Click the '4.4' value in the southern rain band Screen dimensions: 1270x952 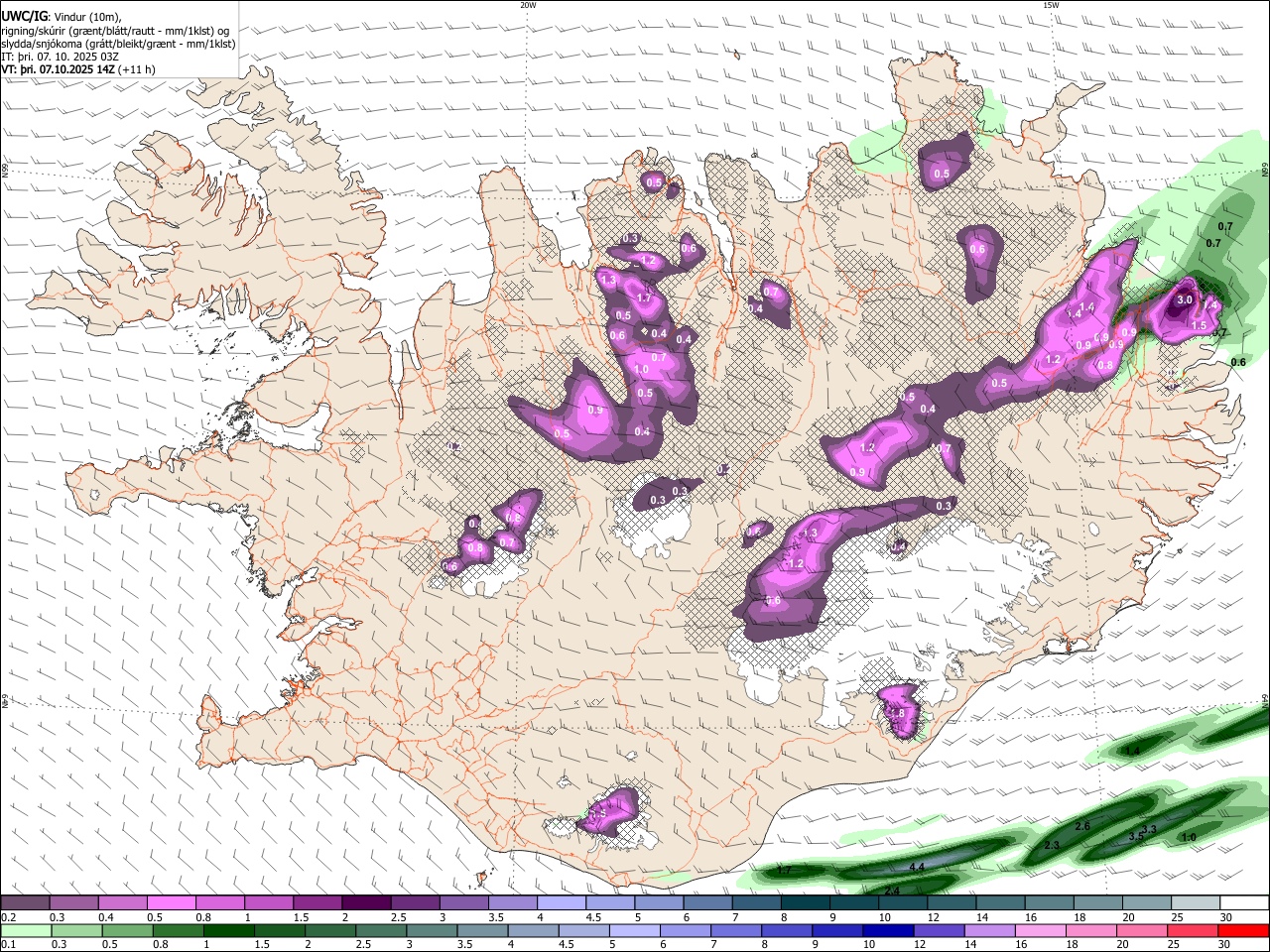click(917, 868)
